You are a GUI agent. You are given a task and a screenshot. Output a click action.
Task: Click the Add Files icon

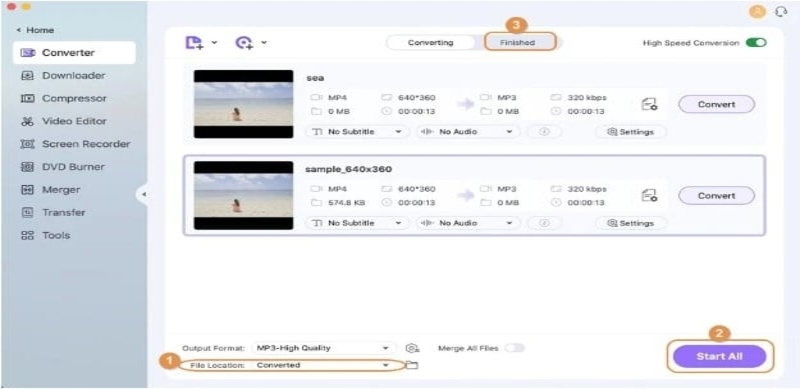coord(194,43)
